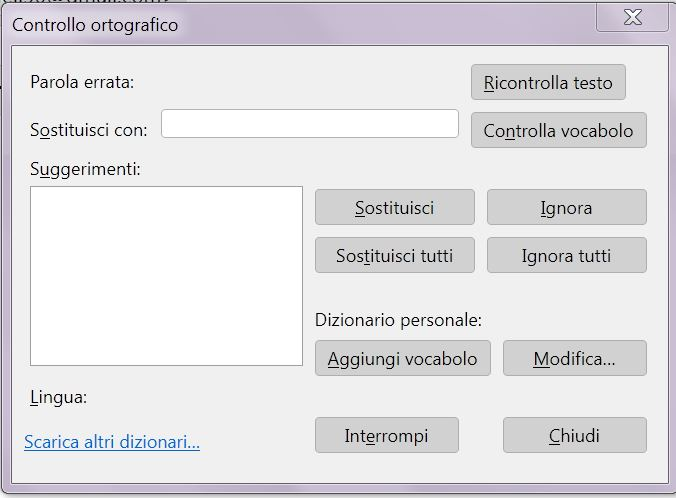Select the Suggerimenti label
The height and width of the screenshot is (498, 676).
[85, 169]
